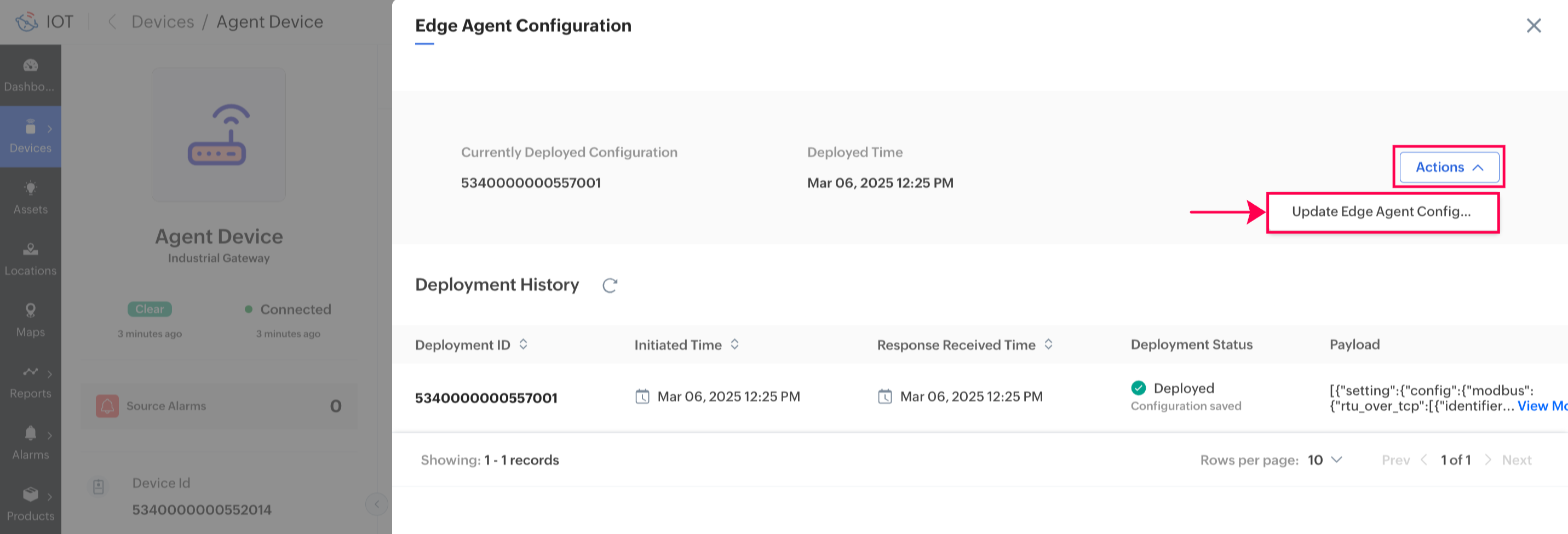Screen dimensions: 1568x534
Task: Open Maps in the sidebar
Action: (x=31, y=320)
